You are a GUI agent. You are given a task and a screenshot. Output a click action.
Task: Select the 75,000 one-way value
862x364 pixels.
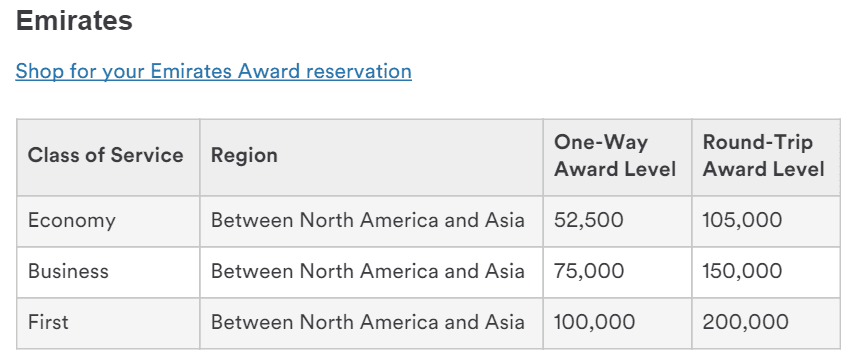coord(589,272)
